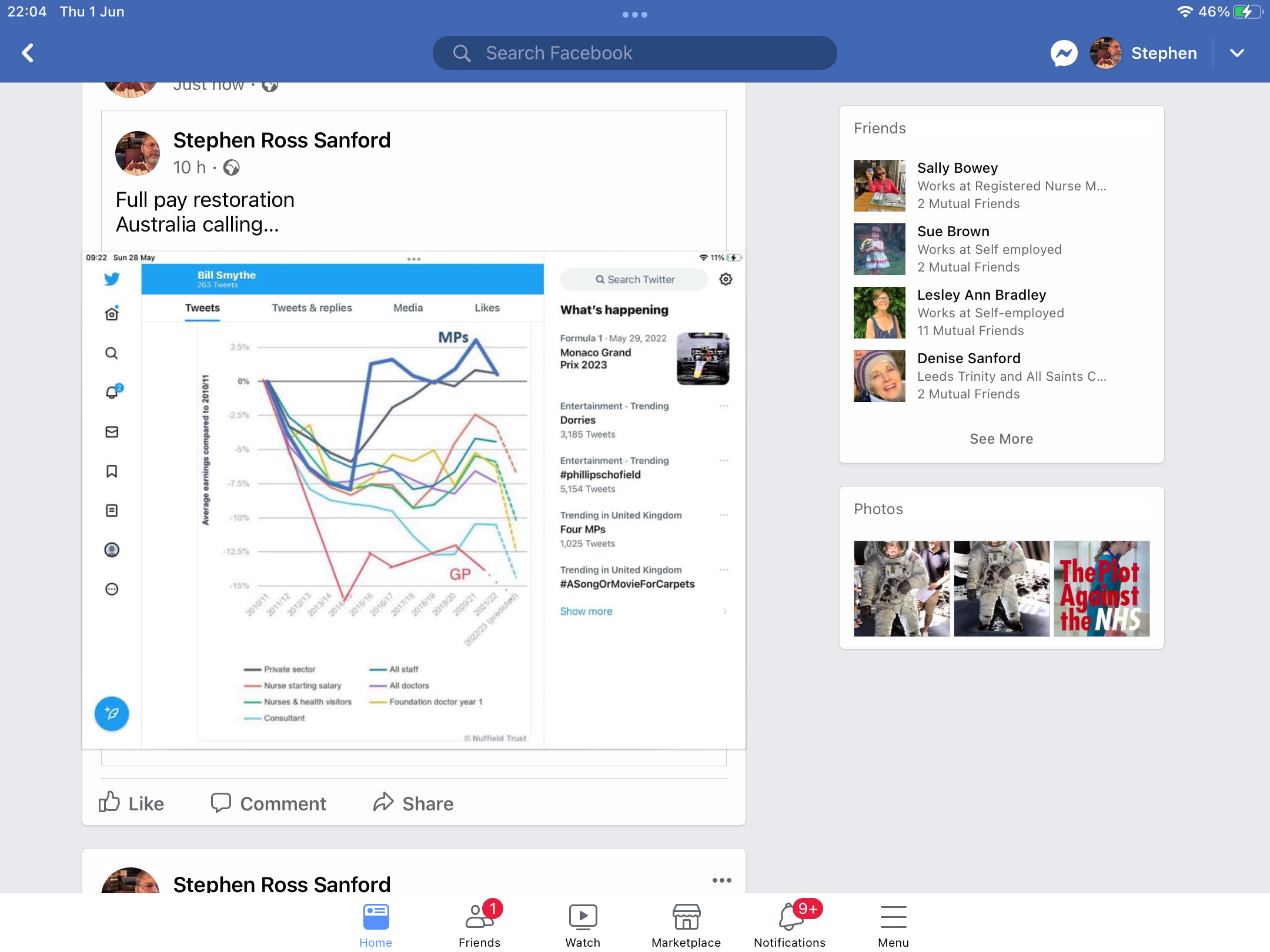Tap the battery status indicator
Viewport: 1270px width, 952px height.
click(1248, 12)
